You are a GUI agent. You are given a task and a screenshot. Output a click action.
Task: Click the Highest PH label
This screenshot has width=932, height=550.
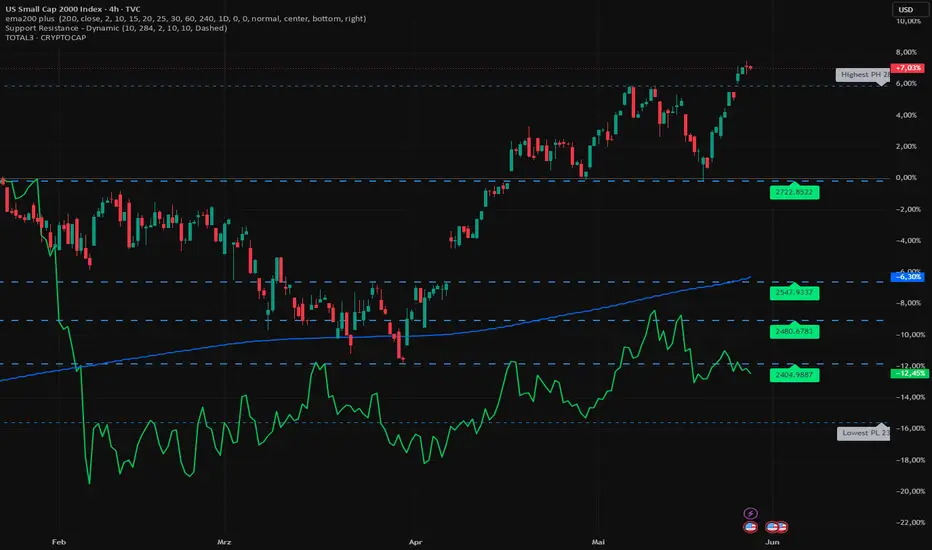click(x=863, y=75)
